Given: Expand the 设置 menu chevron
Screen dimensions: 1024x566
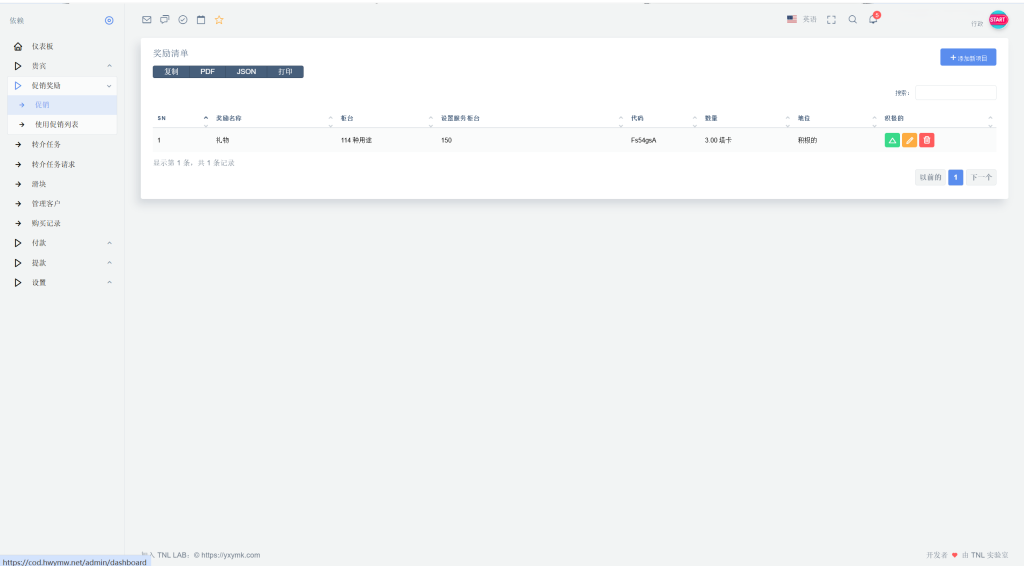Looking at the screenshot, I should tap(109, 283).
